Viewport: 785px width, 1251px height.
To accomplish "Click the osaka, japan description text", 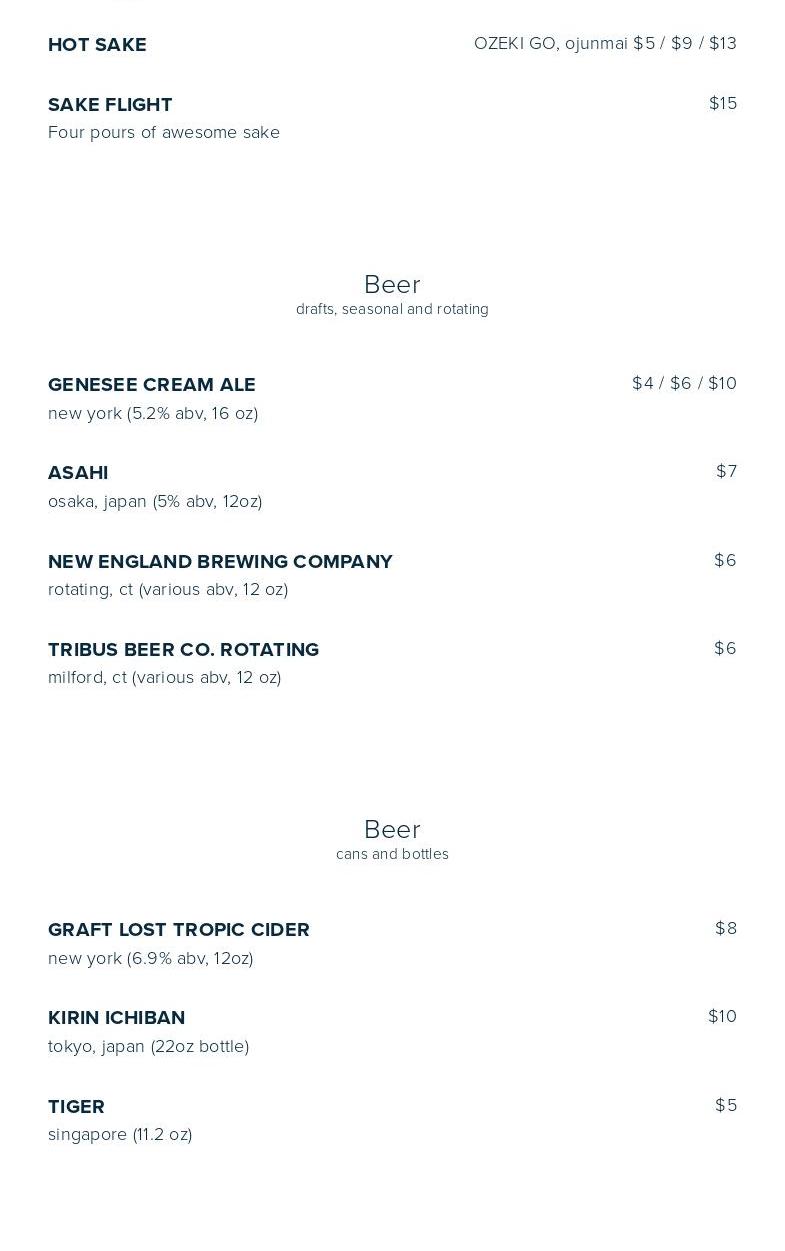I will [155, 501].
